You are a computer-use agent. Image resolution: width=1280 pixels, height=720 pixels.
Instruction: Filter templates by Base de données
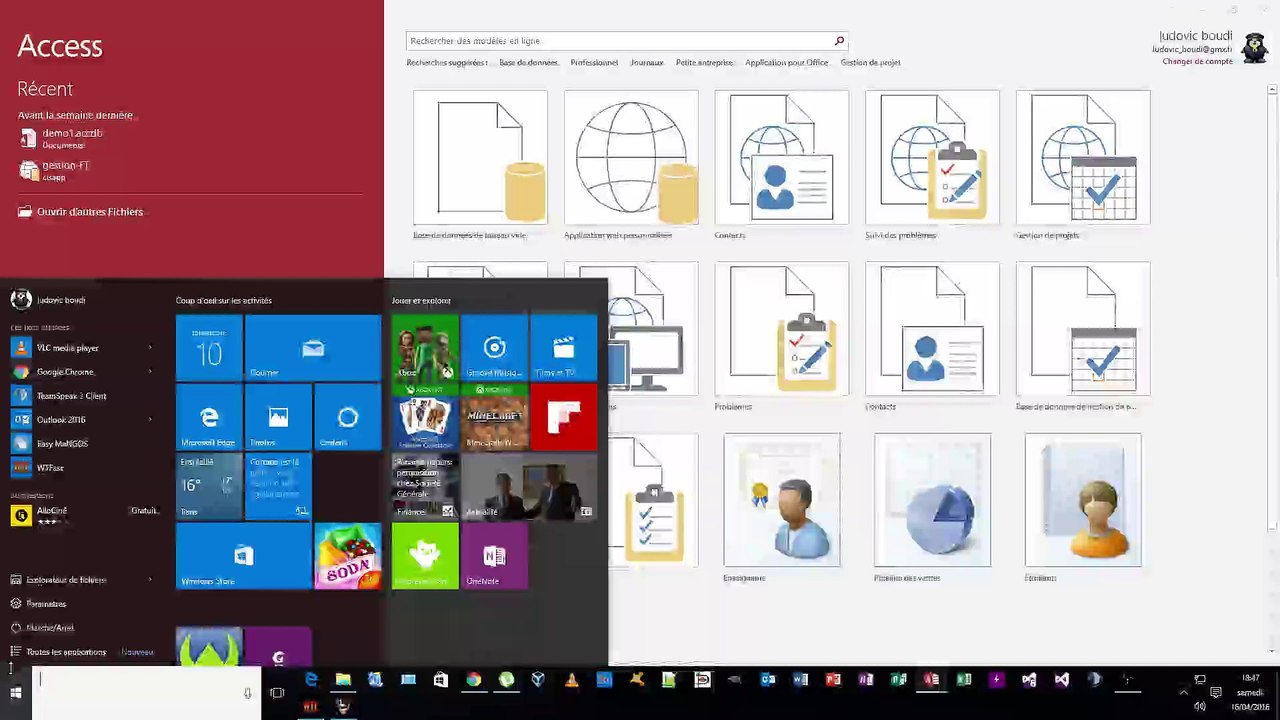(529, 62)
